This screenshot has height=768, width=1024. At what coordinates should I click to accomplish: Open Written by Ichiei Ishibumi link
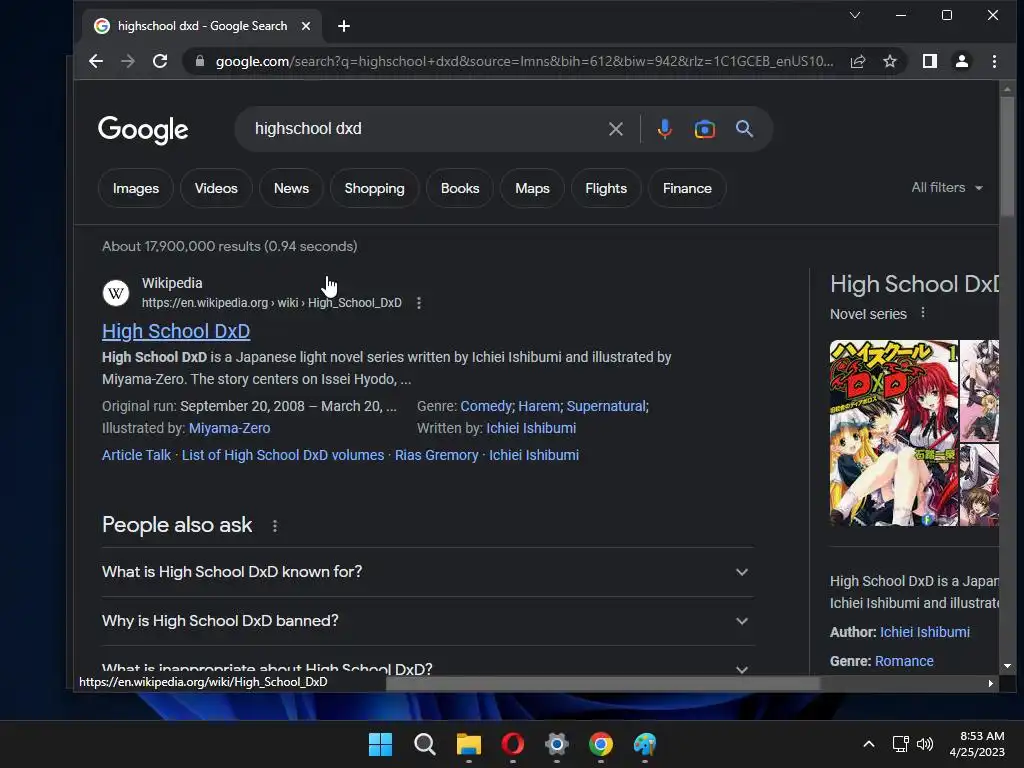[x=531, y=428]
